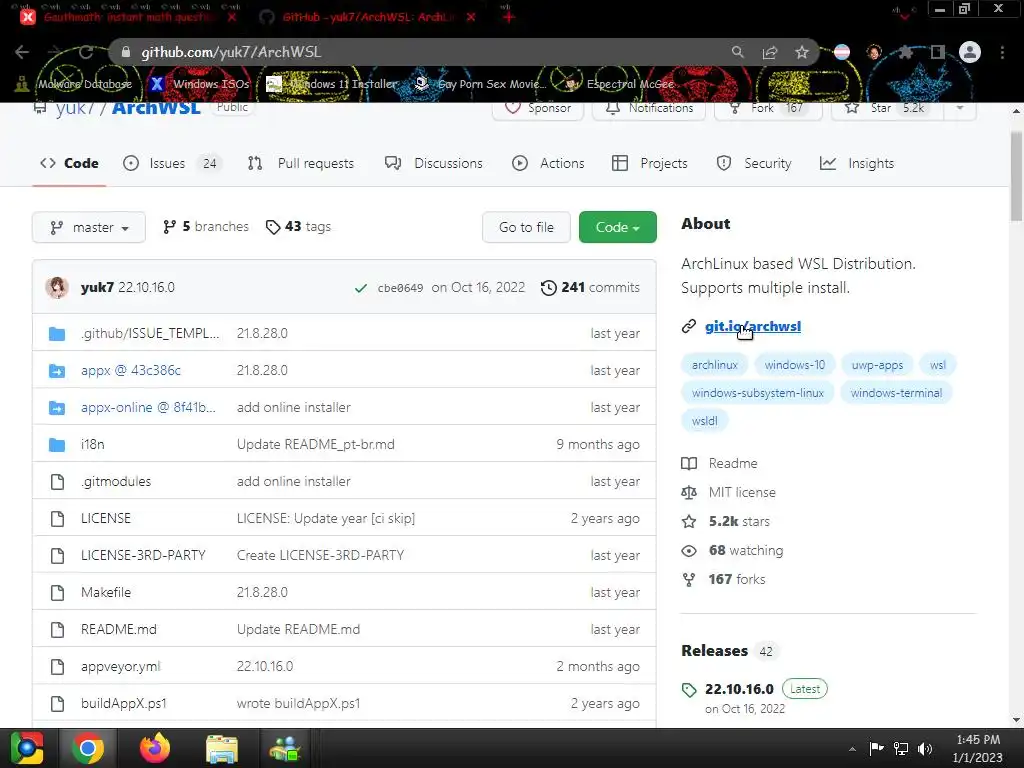1024x768 pixels.
Task: Open the Issues tab
Action: [172, 163]
